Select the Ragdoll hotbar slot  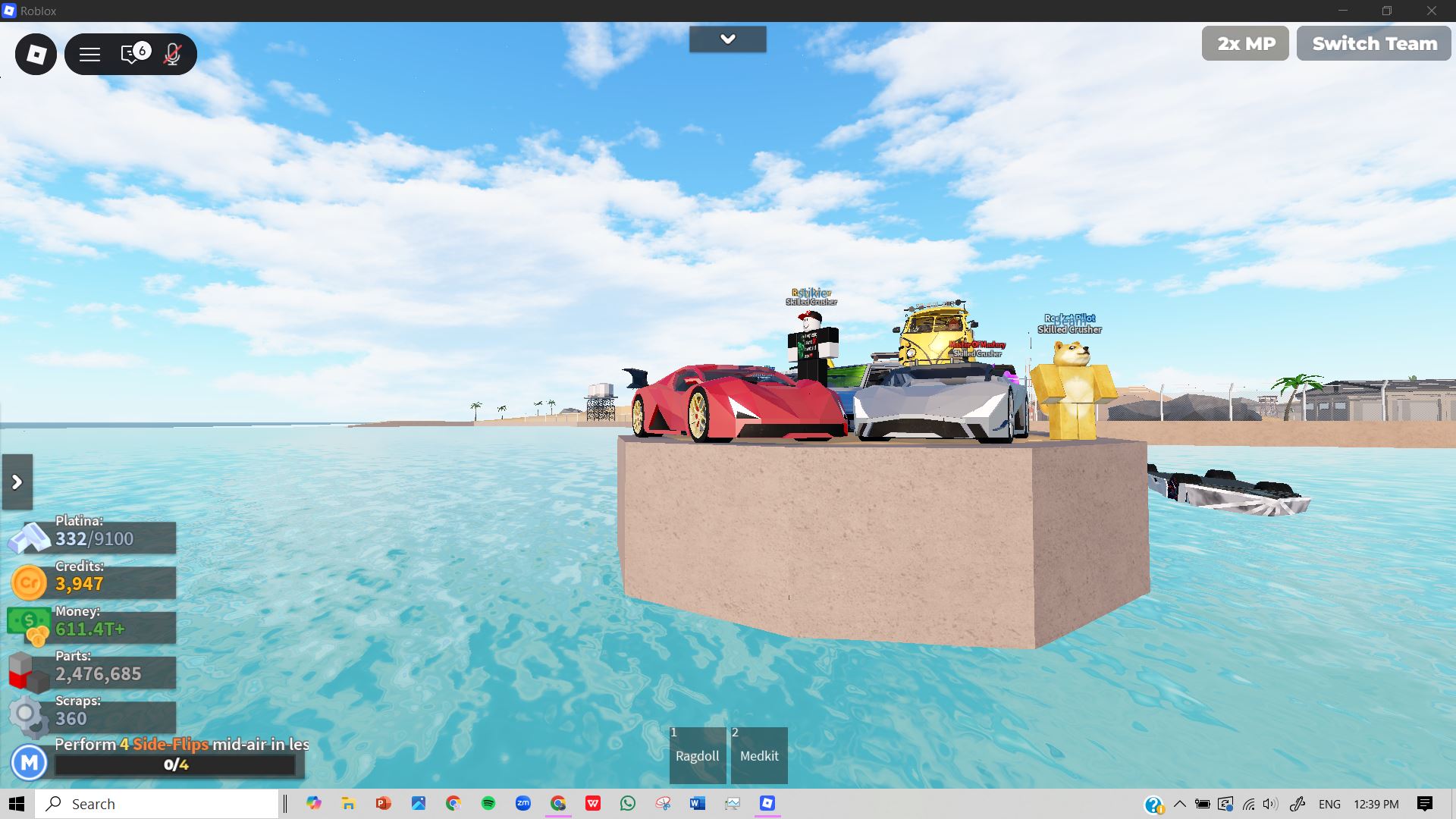pyautogui.click(x=697, y=755)
